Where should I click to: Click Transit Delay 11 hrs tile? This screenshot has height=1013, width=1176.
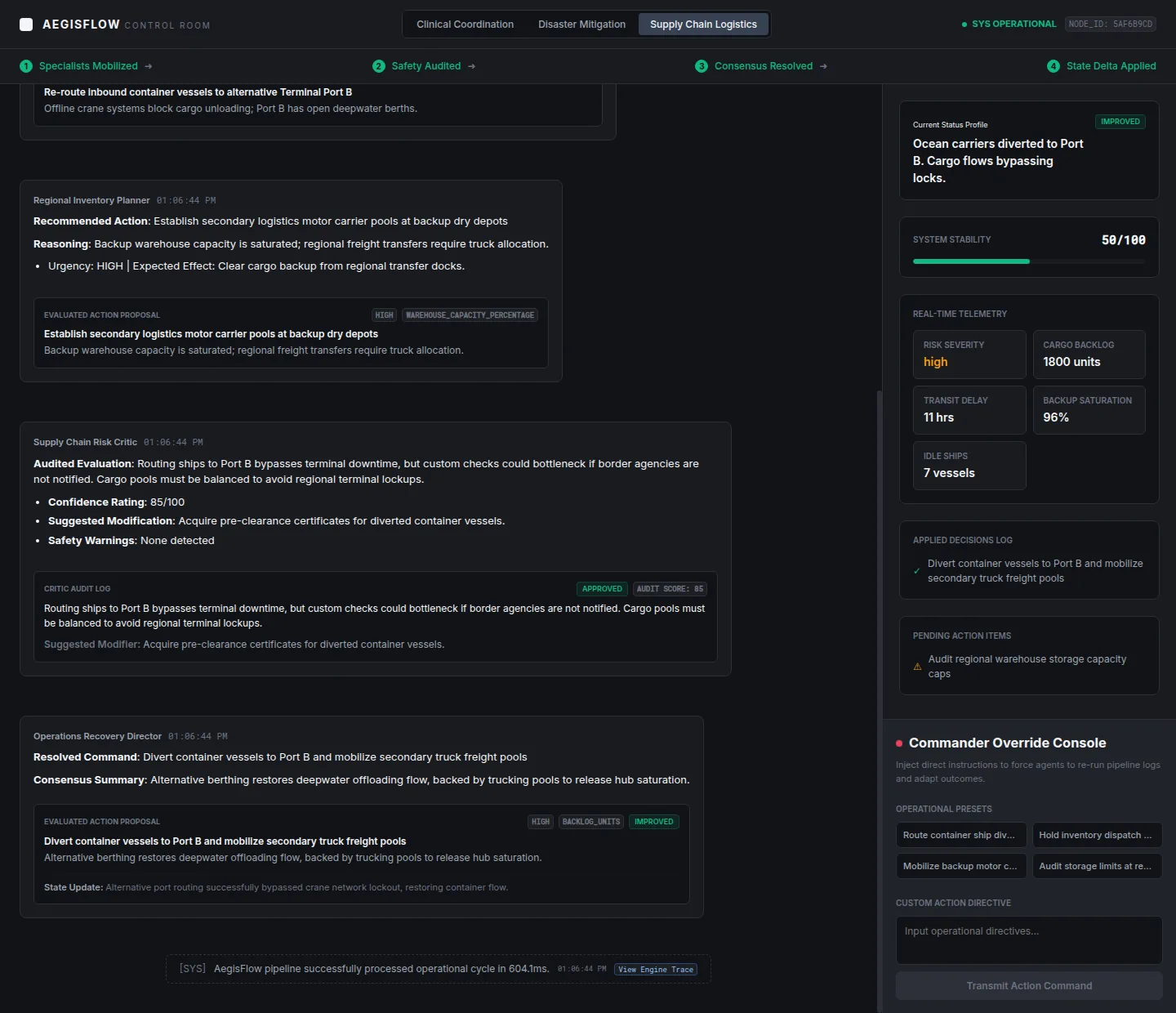[969, 410]
